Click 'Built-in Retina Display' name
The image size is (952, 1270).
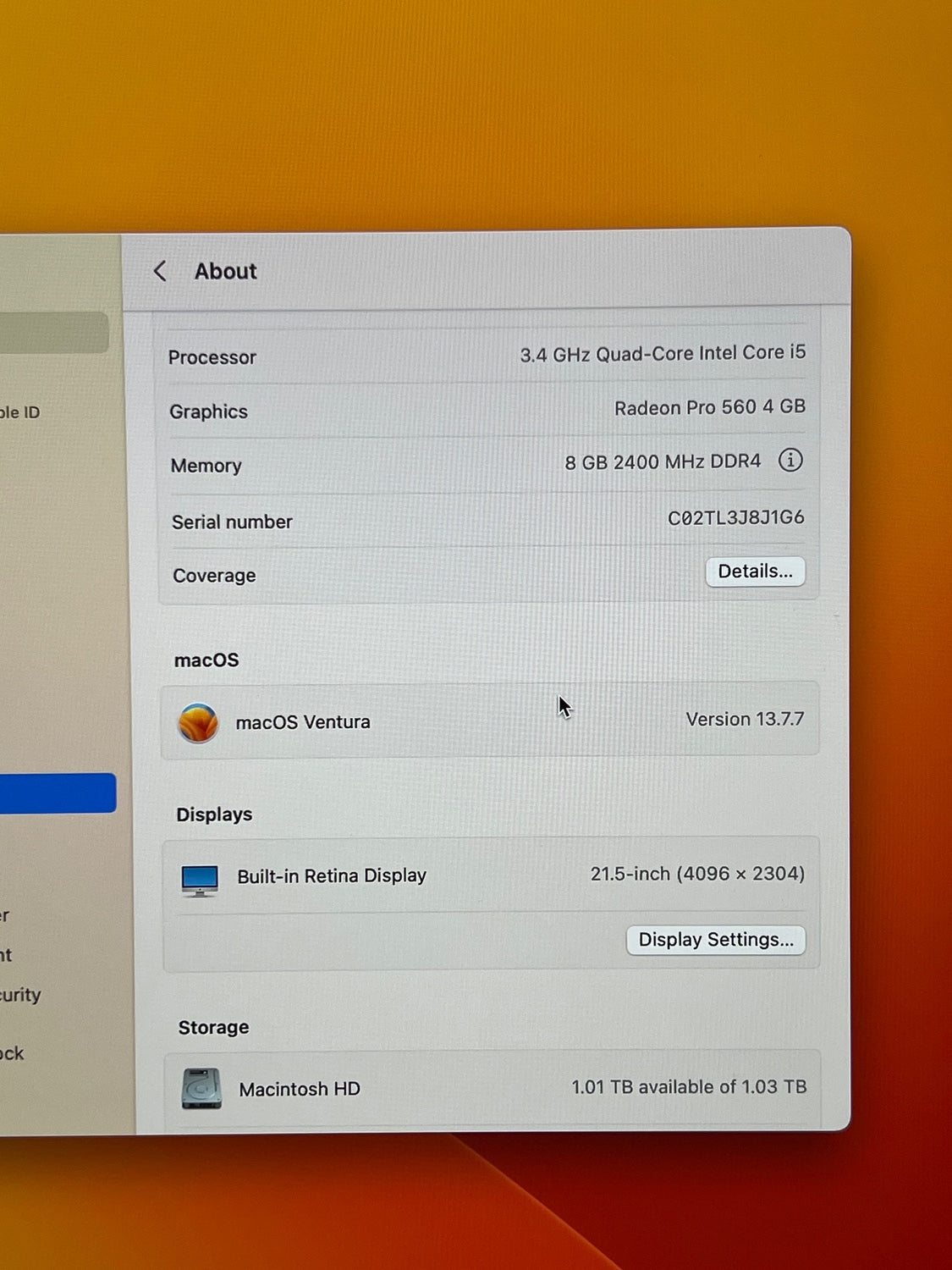click(x=332, y=876)
